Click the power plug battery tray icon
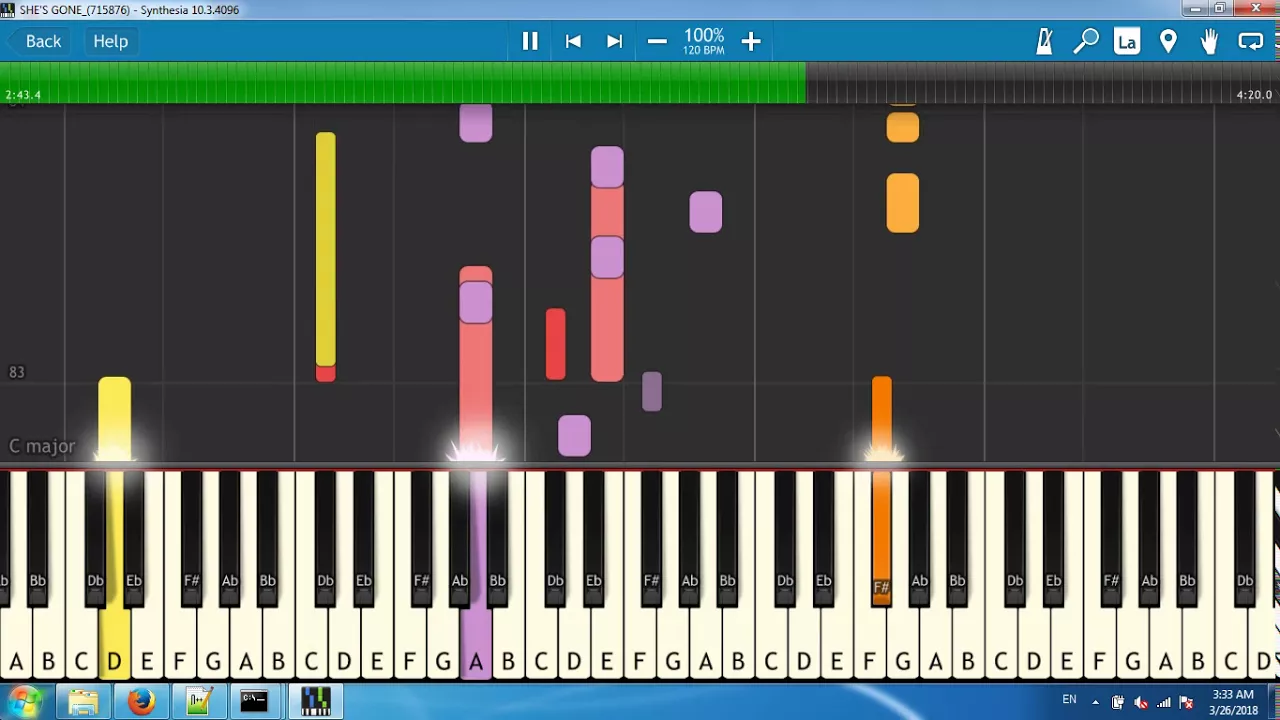 (1118, 702)
